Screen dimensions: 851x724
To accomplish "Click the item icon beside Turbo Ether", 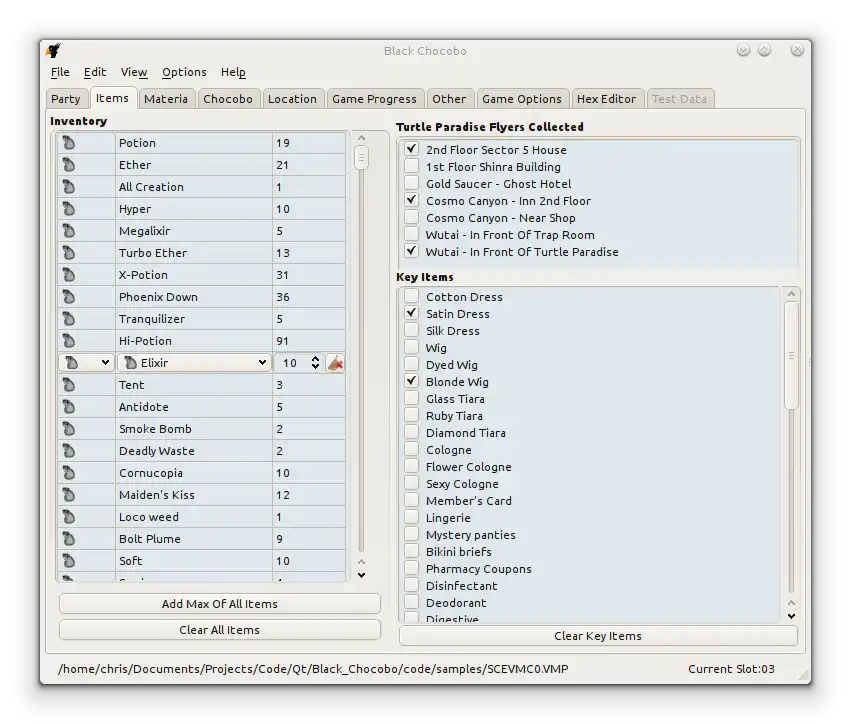I will 68,253.
